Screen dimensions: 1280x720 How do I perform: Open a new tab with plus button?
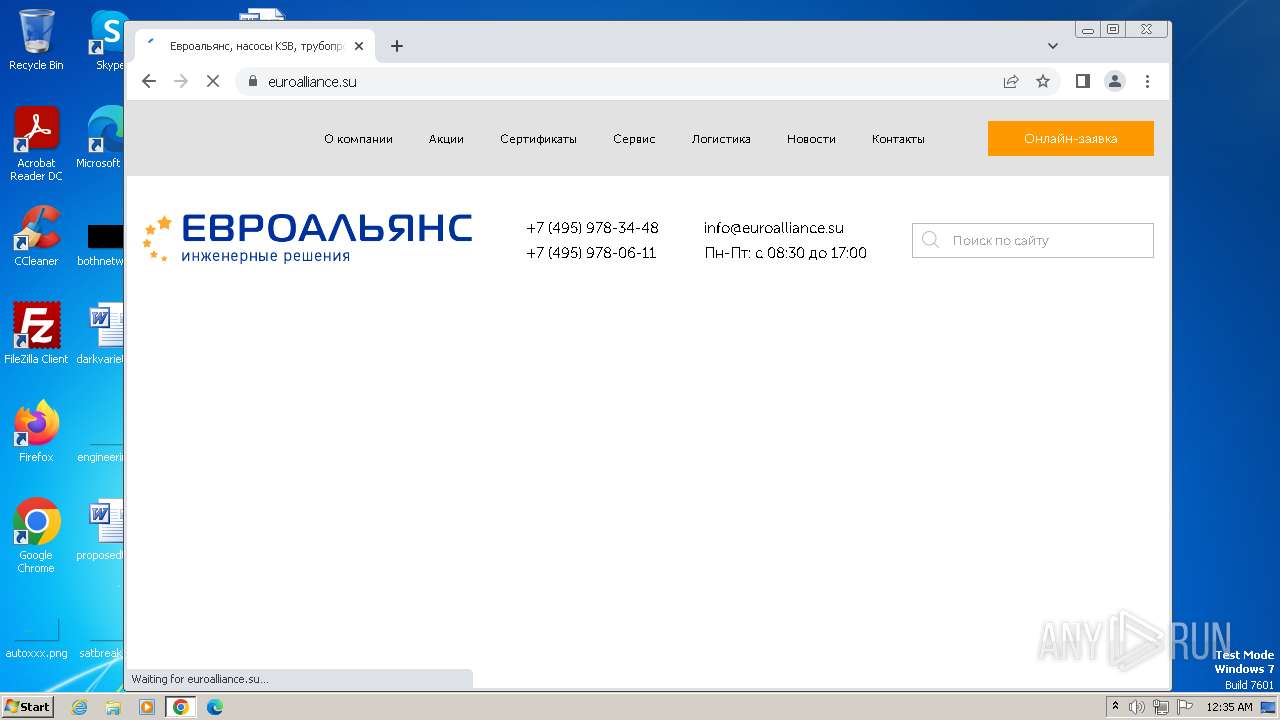pos(397,46)
